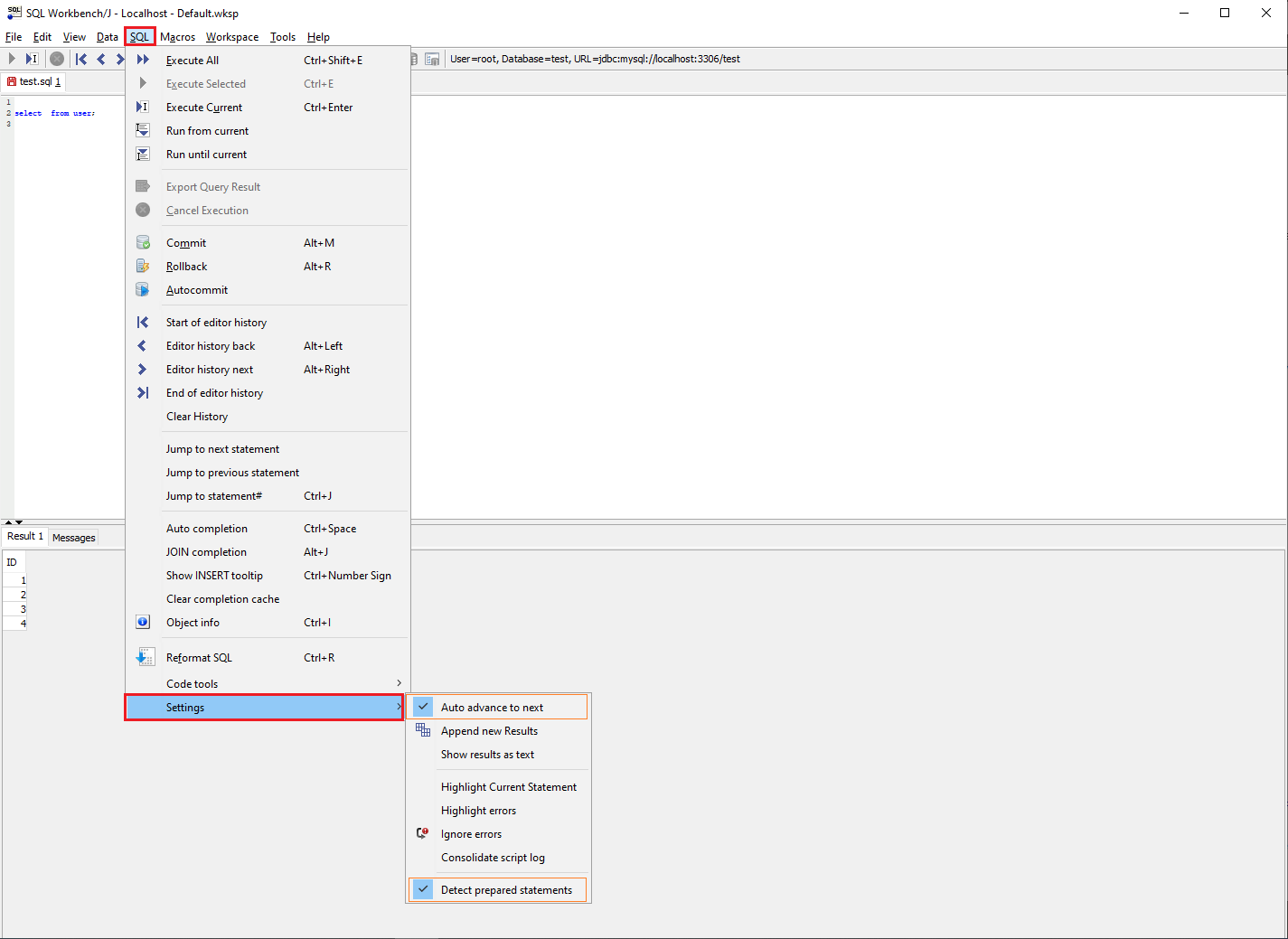Click the Editor history back menu icon

tap(142, 345)
